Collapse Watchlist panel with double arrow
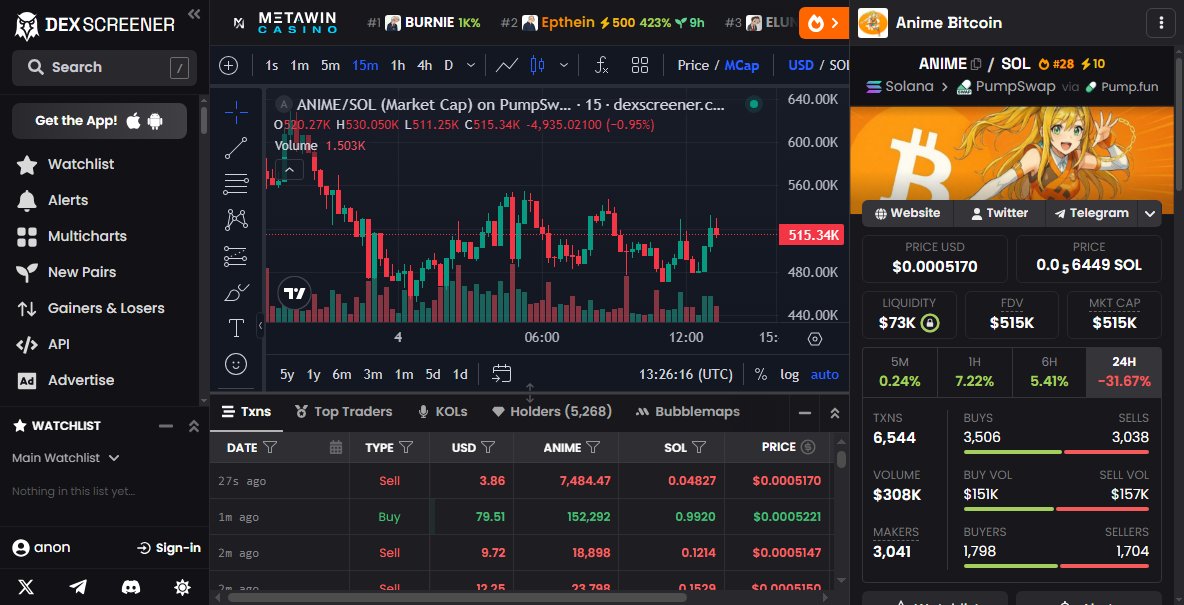The image size is (1184, 605). pyautogui.click(x=193, y=426)
